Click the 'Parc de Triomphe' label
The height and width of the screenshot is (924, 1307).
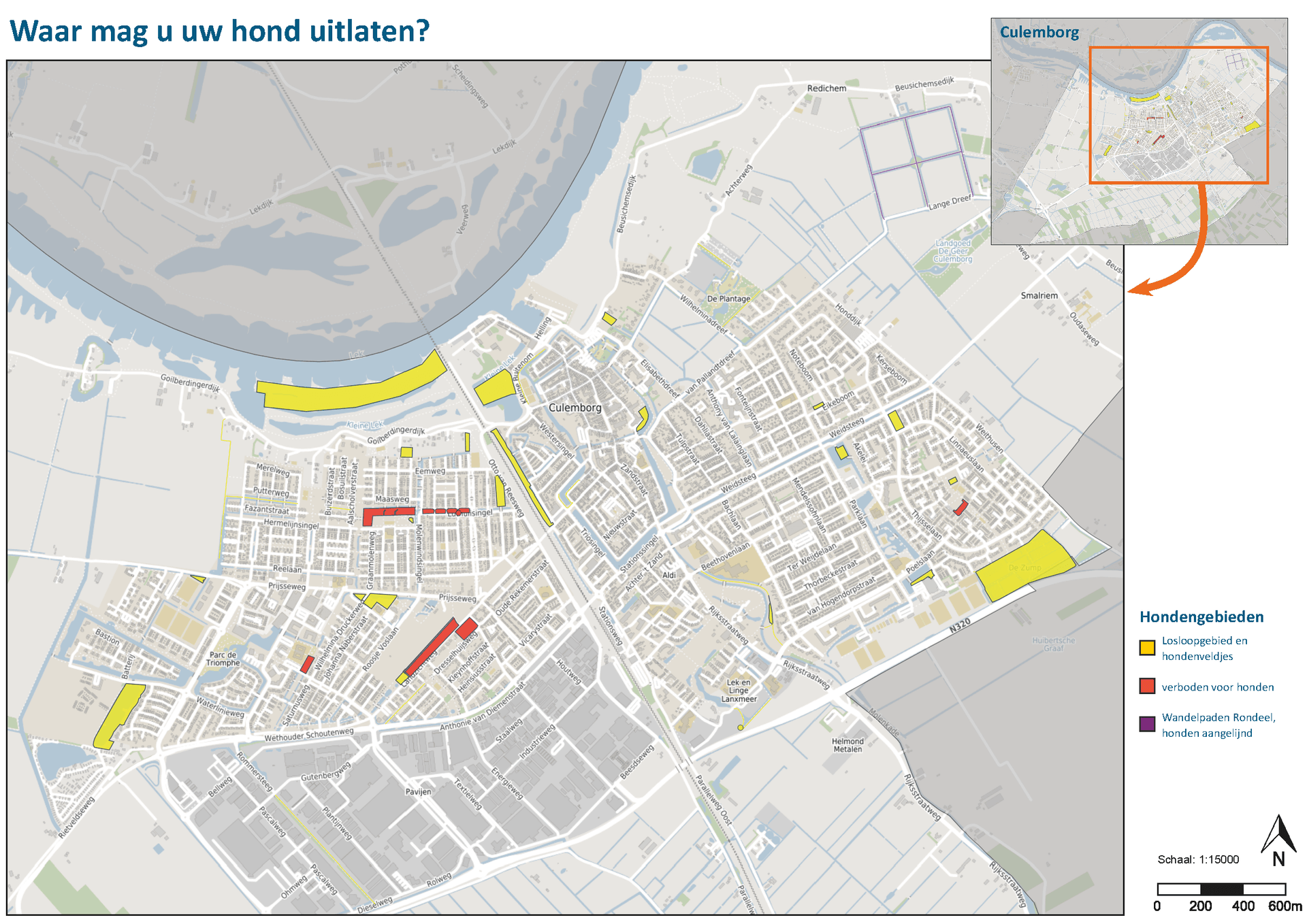coord(223,659)
